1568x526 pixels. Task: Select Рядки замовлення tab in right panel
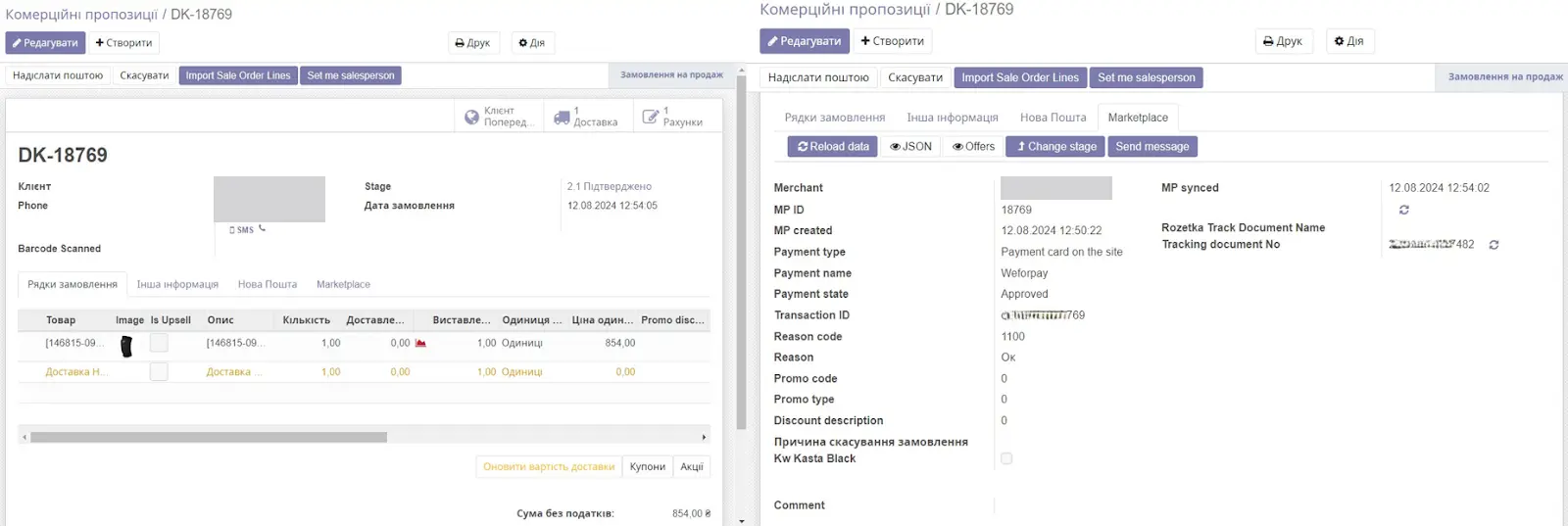click(x=835, y=118)
